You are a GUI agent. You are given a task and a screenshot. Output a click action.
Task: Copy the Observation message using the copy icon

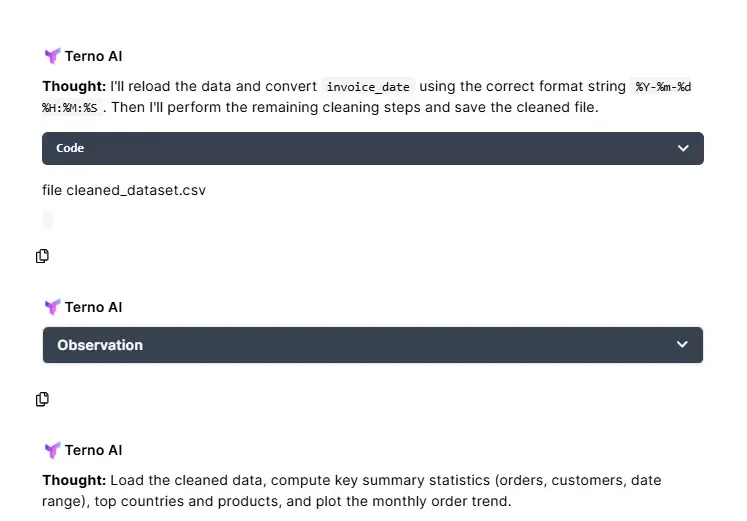[42, 399]
